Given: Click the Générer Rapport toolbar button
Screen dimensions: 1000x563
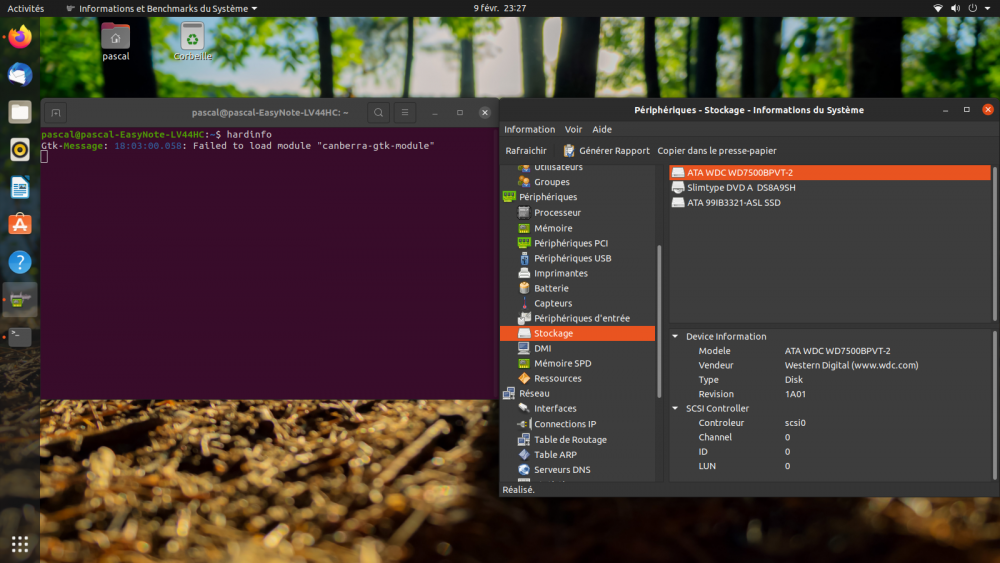Looking at the screenshot, I should tap(606, 151).
